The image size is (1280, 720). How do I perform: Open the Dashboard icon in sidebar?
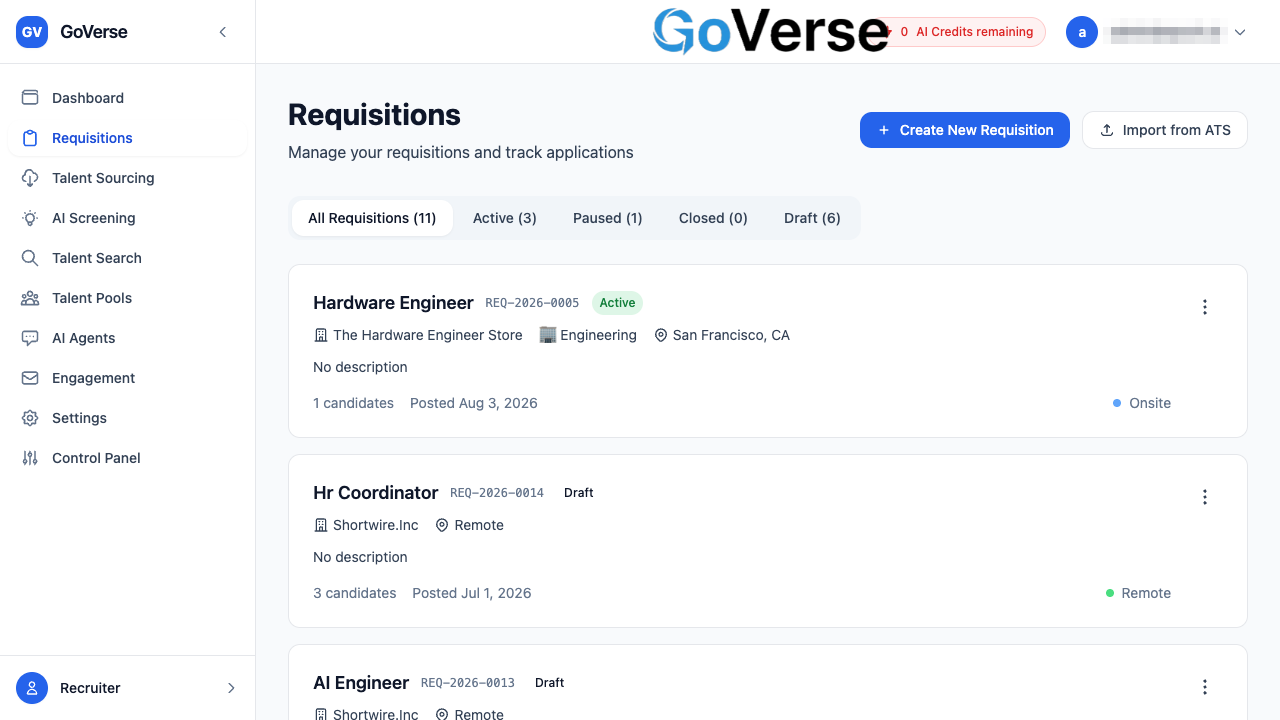(30, 98)
